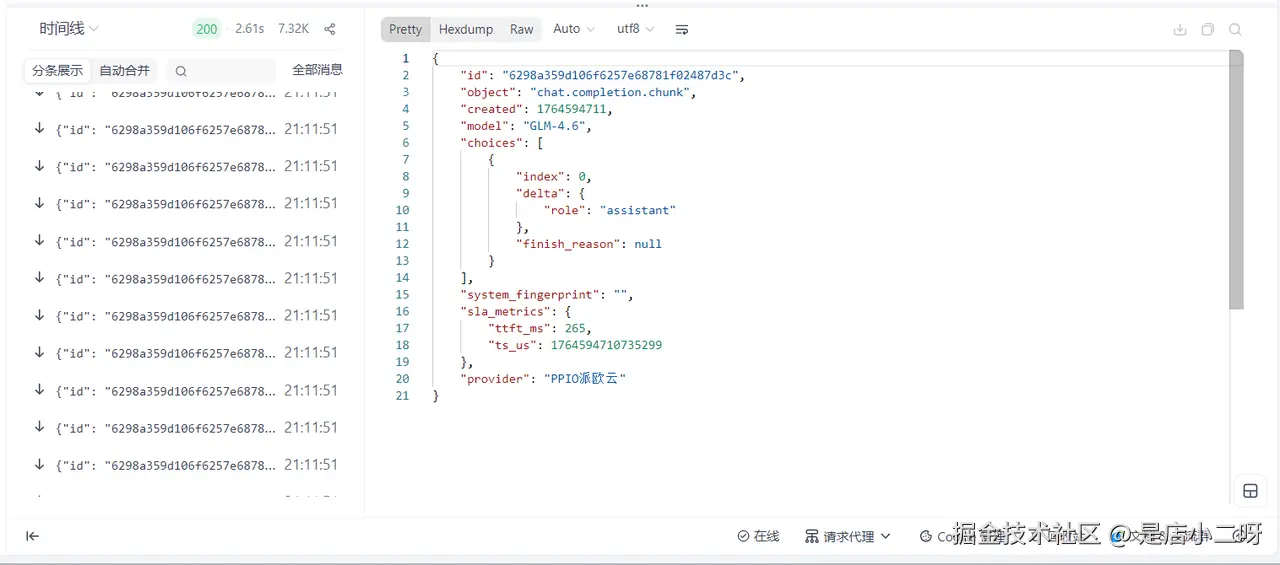This screenshot has height=565, width=1280.
Task: Click the 2.61s duration value
Action: [250, 29]
